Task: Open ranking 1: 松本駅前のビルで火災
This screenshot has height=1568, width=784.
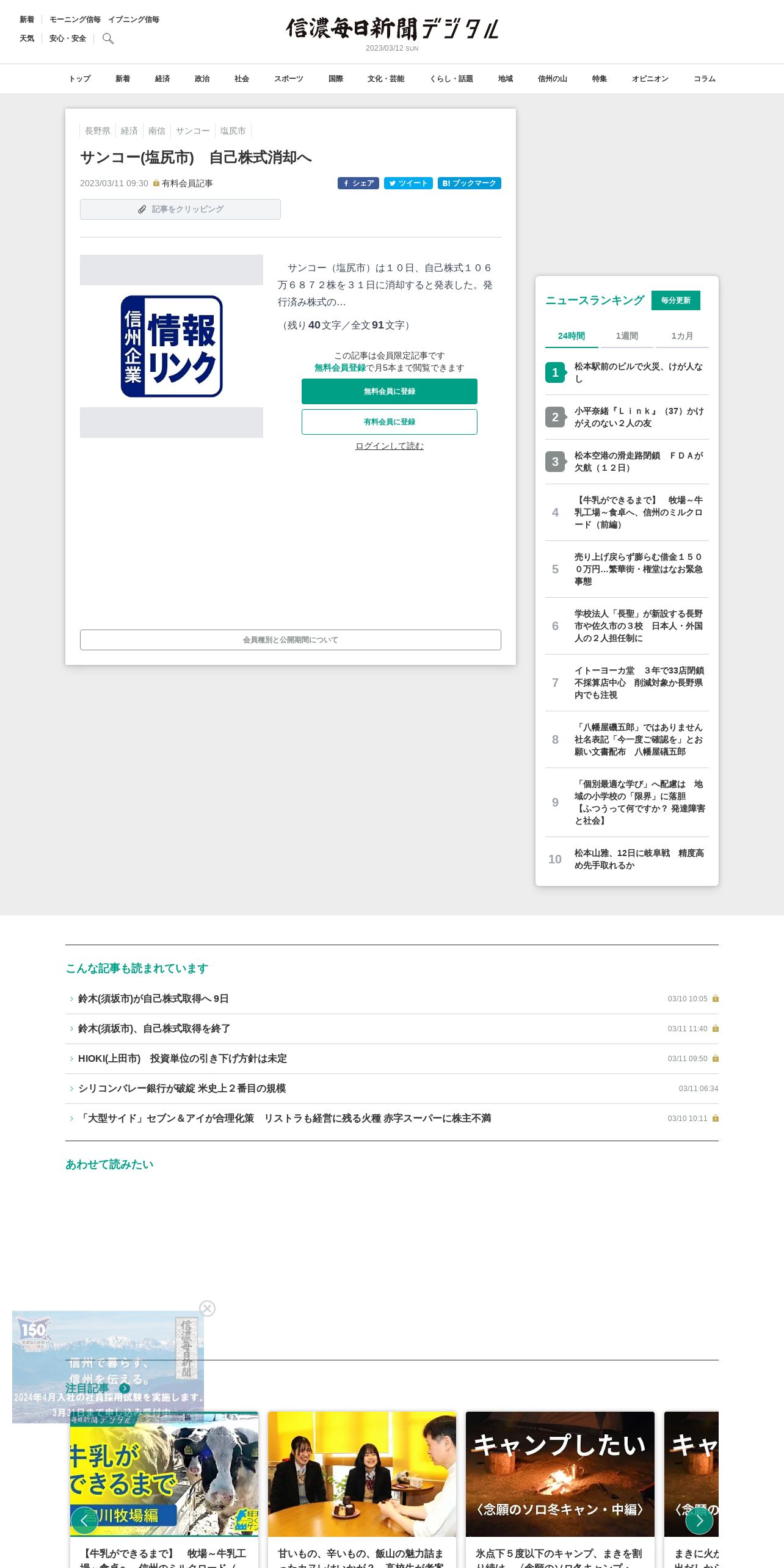Action: pos(627,372)
